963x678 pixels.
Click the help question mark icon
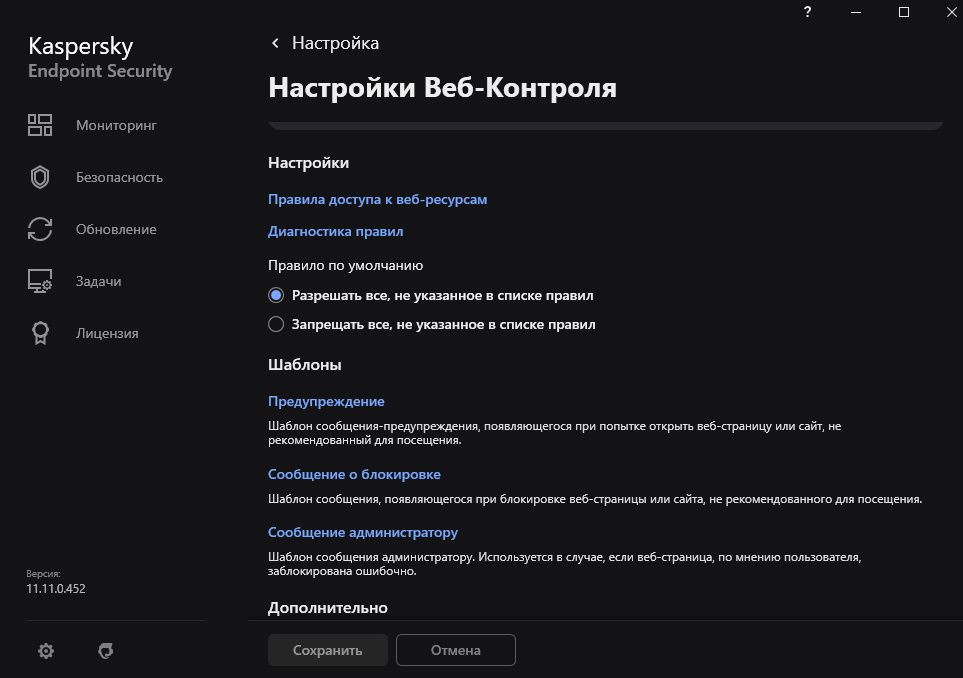pos(808,12)
